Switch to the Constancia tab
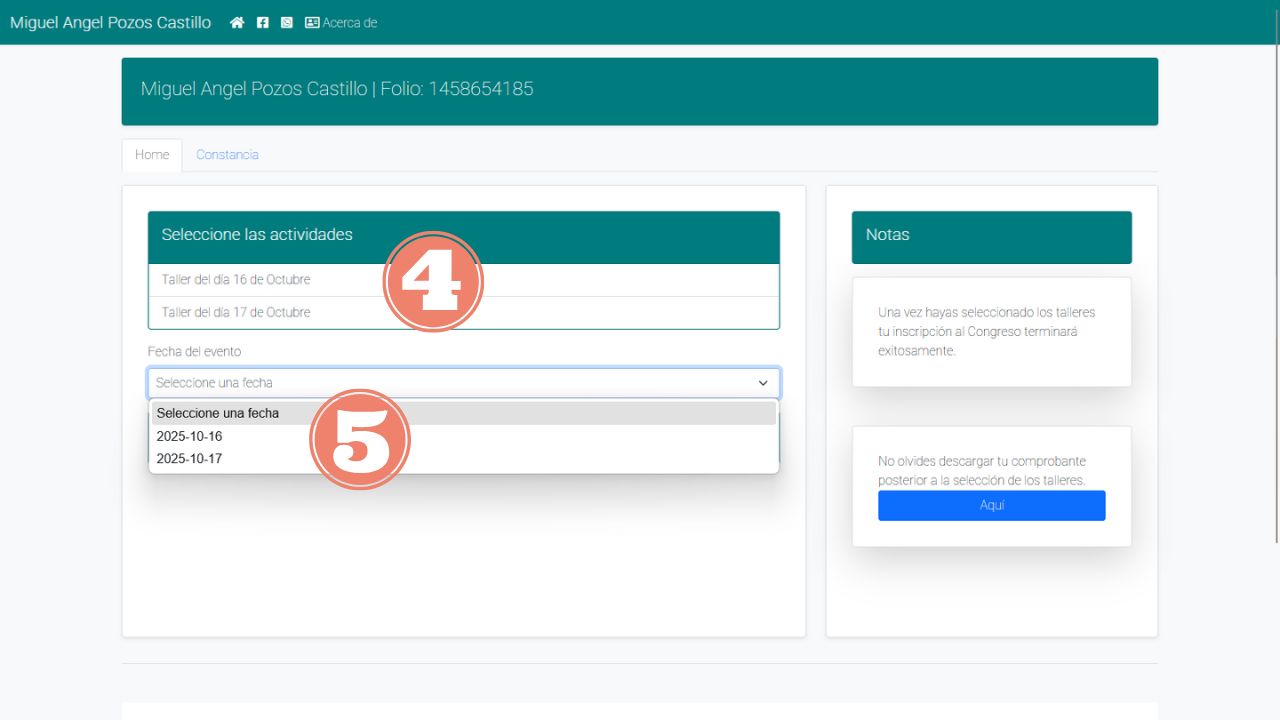Viewport: 1280px width, 720px height. [227, 155]
